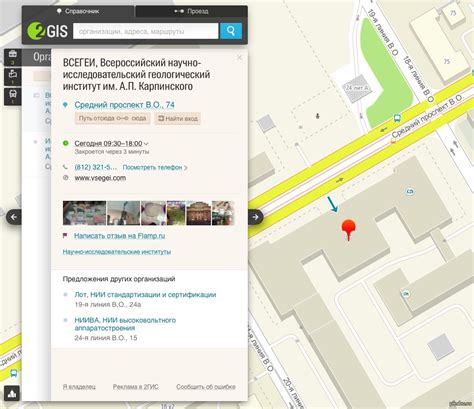Screen dimensions: 474x409
Task: Open the fourth photo thumbnail
Action: [176, 213]
